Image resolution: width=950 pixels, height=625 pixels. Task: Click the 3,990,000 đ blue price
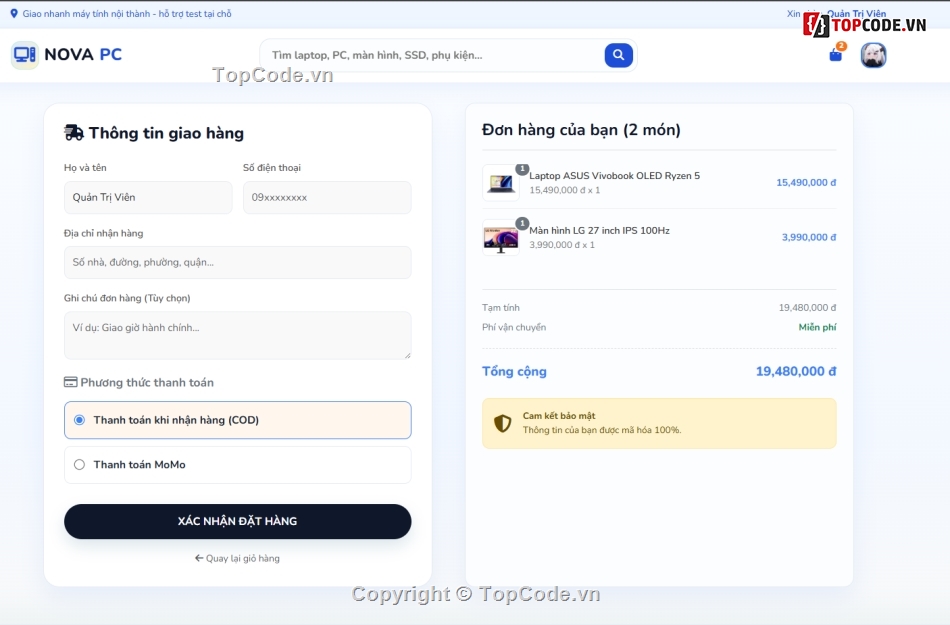[809, 237]
